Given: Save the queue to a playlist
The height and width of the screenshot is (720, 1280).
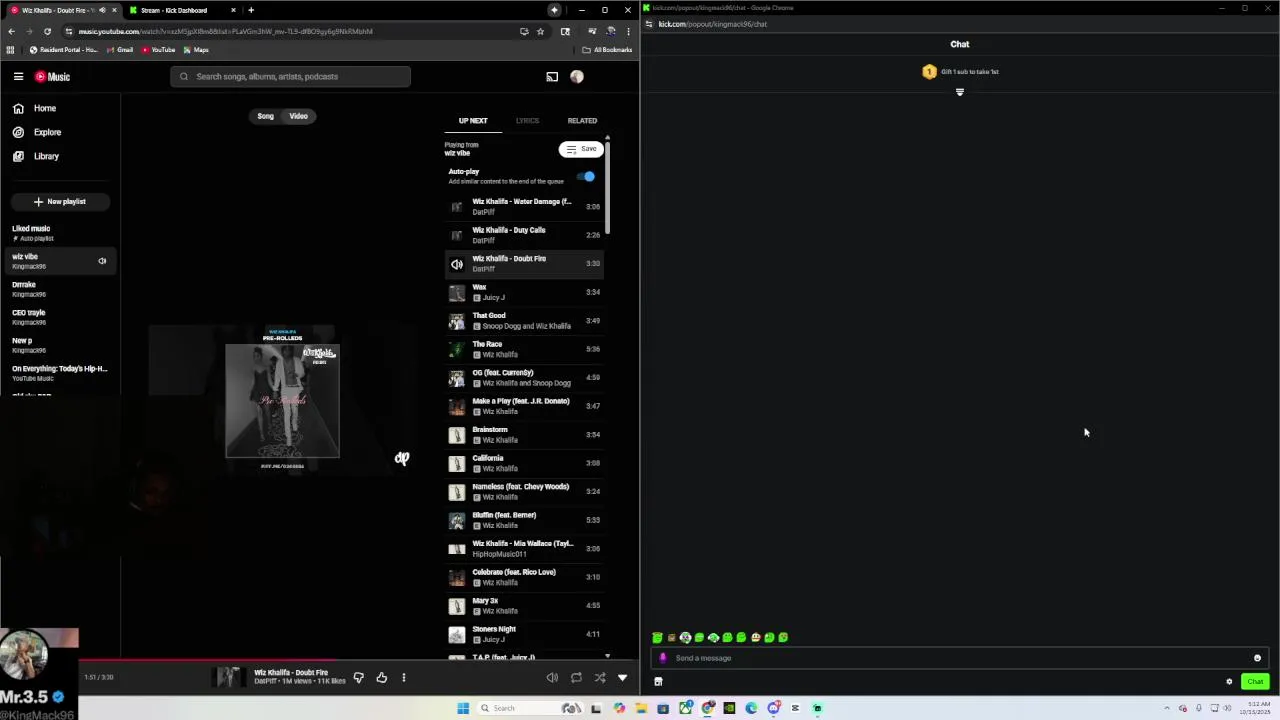Looking at the screenshot, I should (581, 149).
